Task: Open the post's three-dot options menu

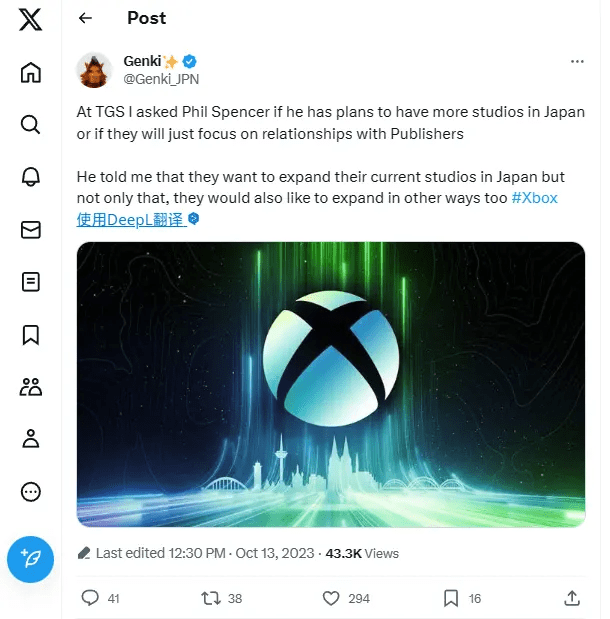Action: click(x=576, y=62)
